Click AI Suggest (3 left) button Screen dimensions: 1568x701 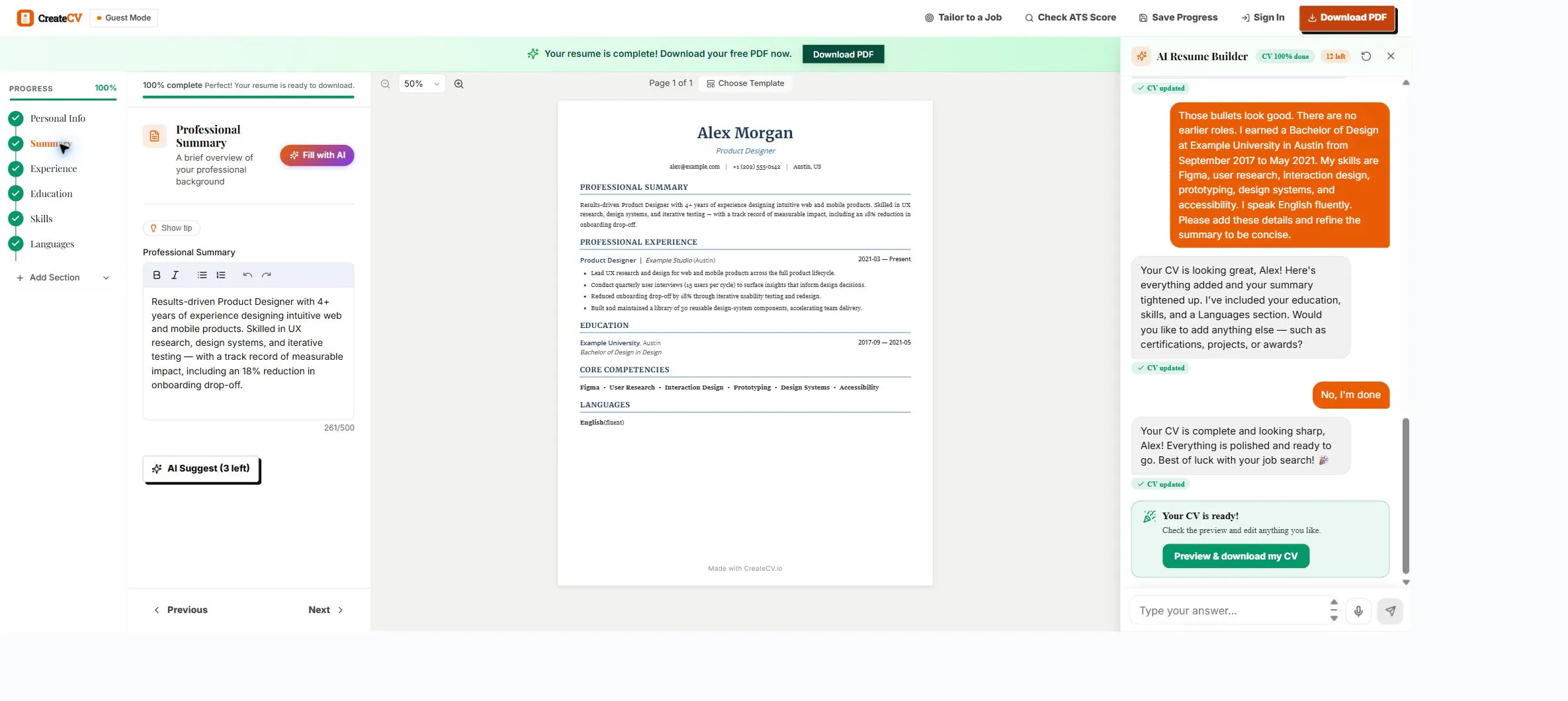click(x=201, y=469)
